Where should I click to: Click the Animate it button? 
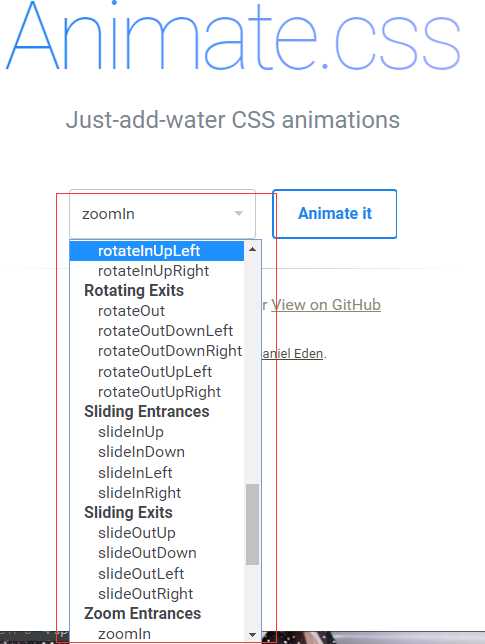pyautogui.click(x=334, y=214)
